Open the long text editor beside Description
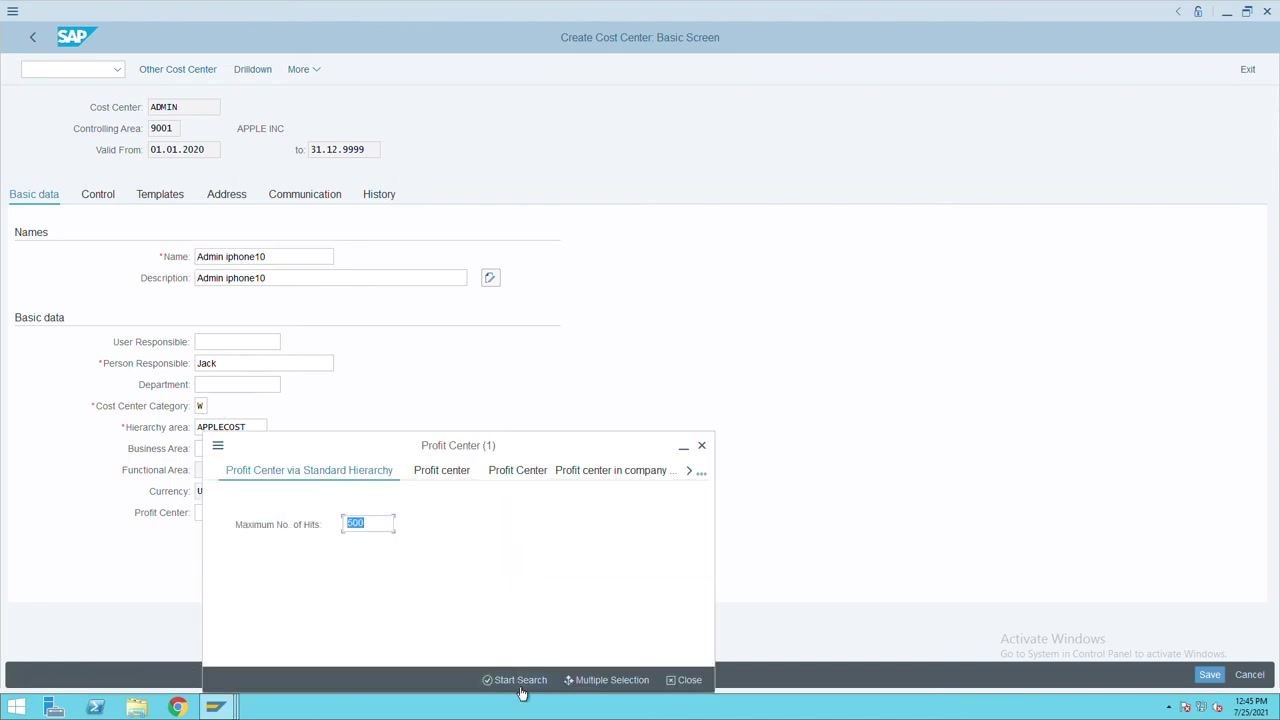The height and width of the screenshot is (720, 1280). coord(490,278)
